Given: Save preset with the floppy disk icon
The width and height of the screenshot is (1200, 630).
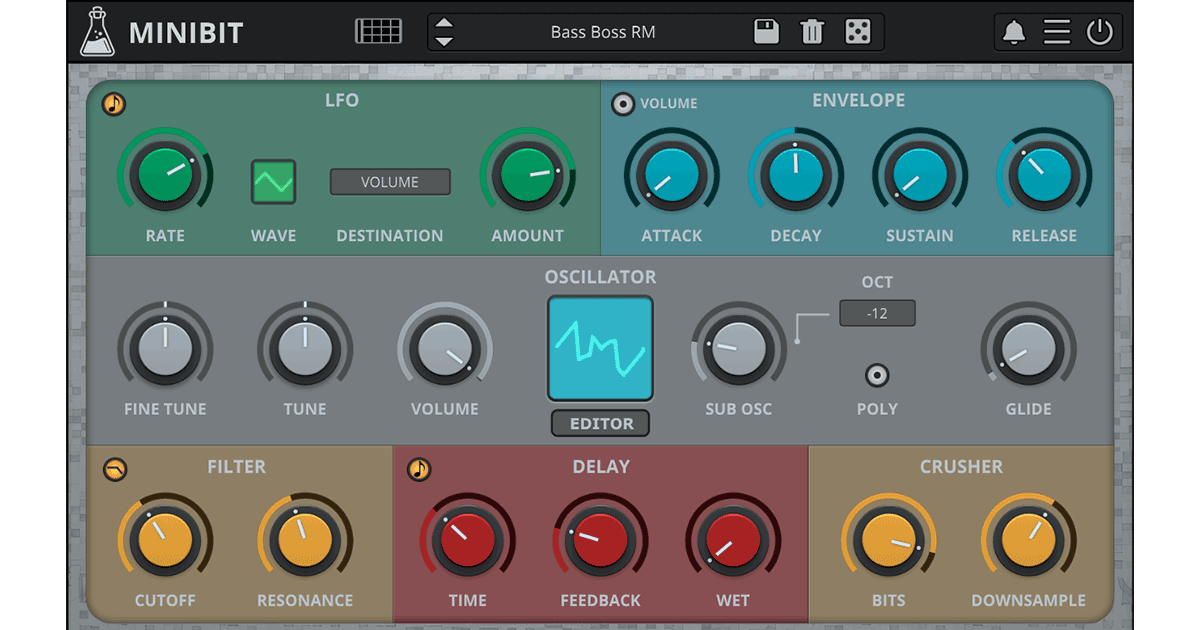Looking at the screenshot, I should [766, 32].
